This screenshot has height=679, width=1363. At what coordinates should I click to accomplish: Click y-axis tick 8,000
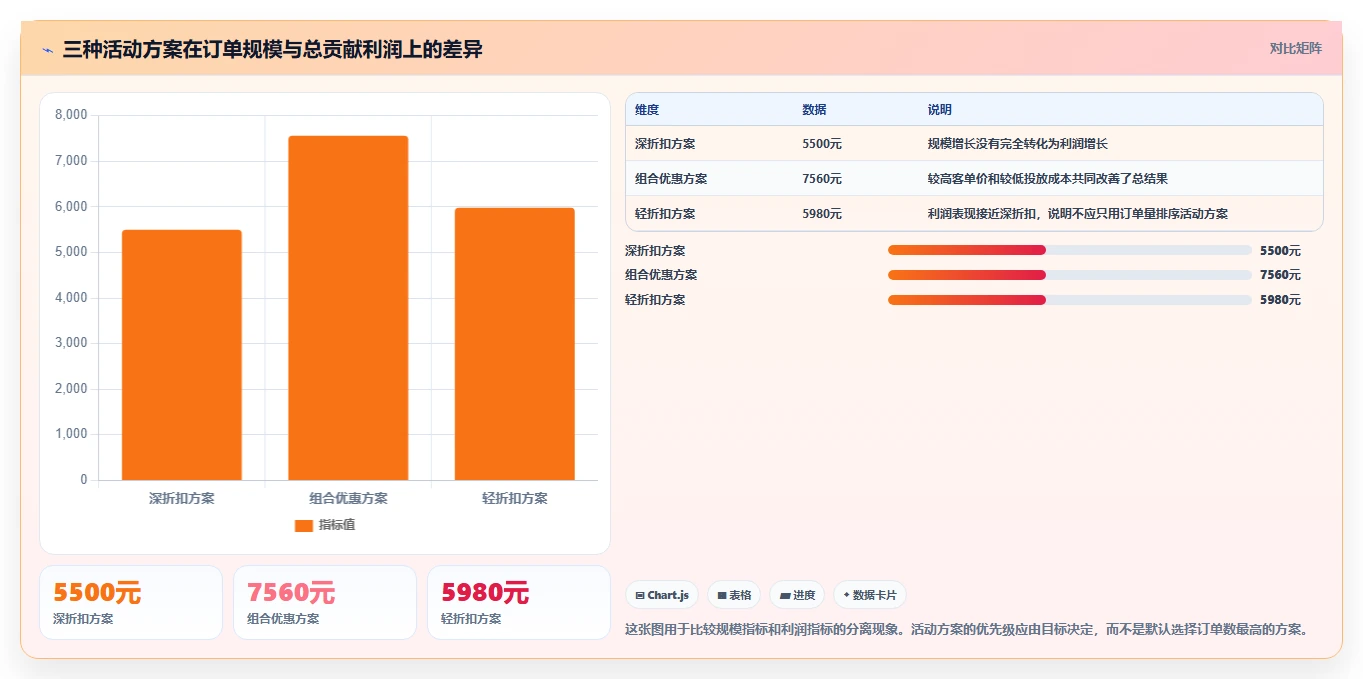(71, 115)
